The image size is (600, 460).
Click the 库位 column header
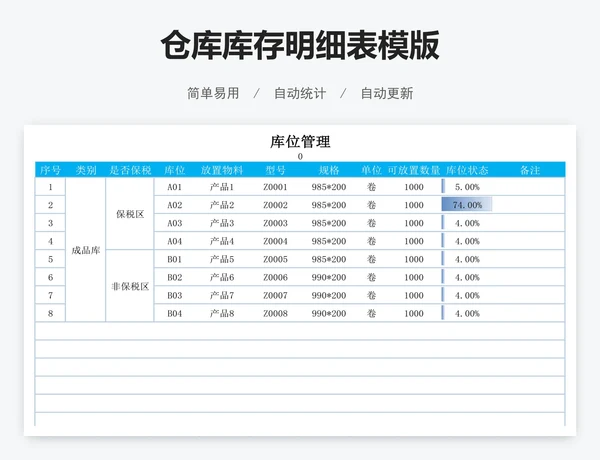coord(174,170)
